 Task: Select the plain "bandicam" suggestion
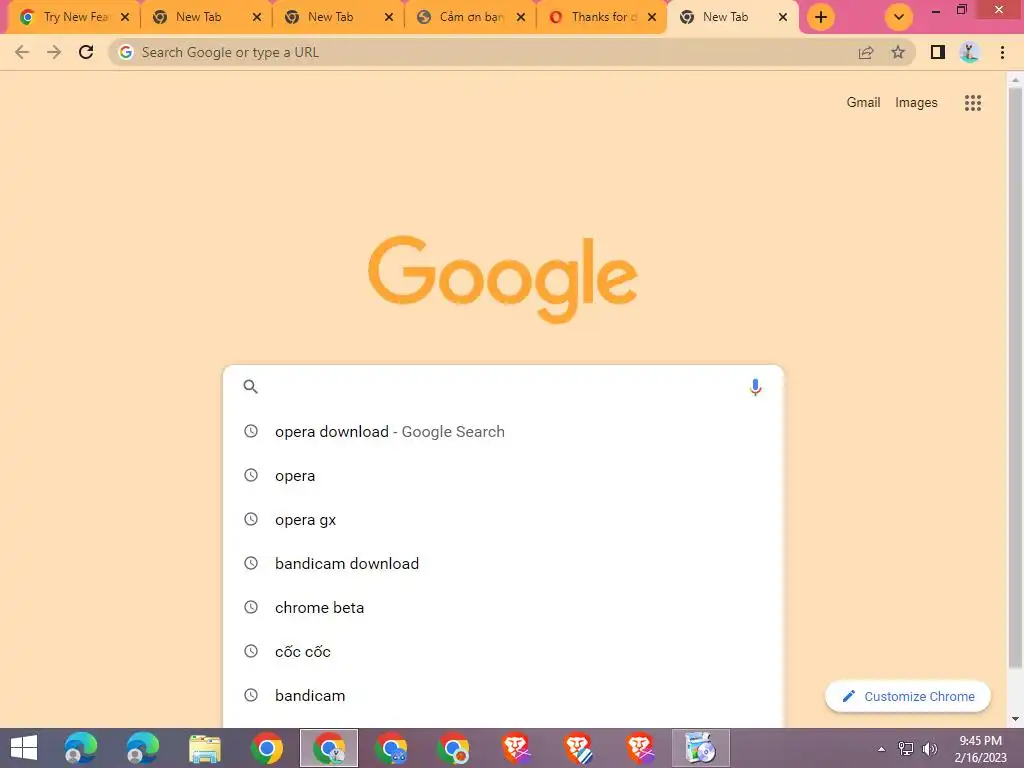(503, 696)
